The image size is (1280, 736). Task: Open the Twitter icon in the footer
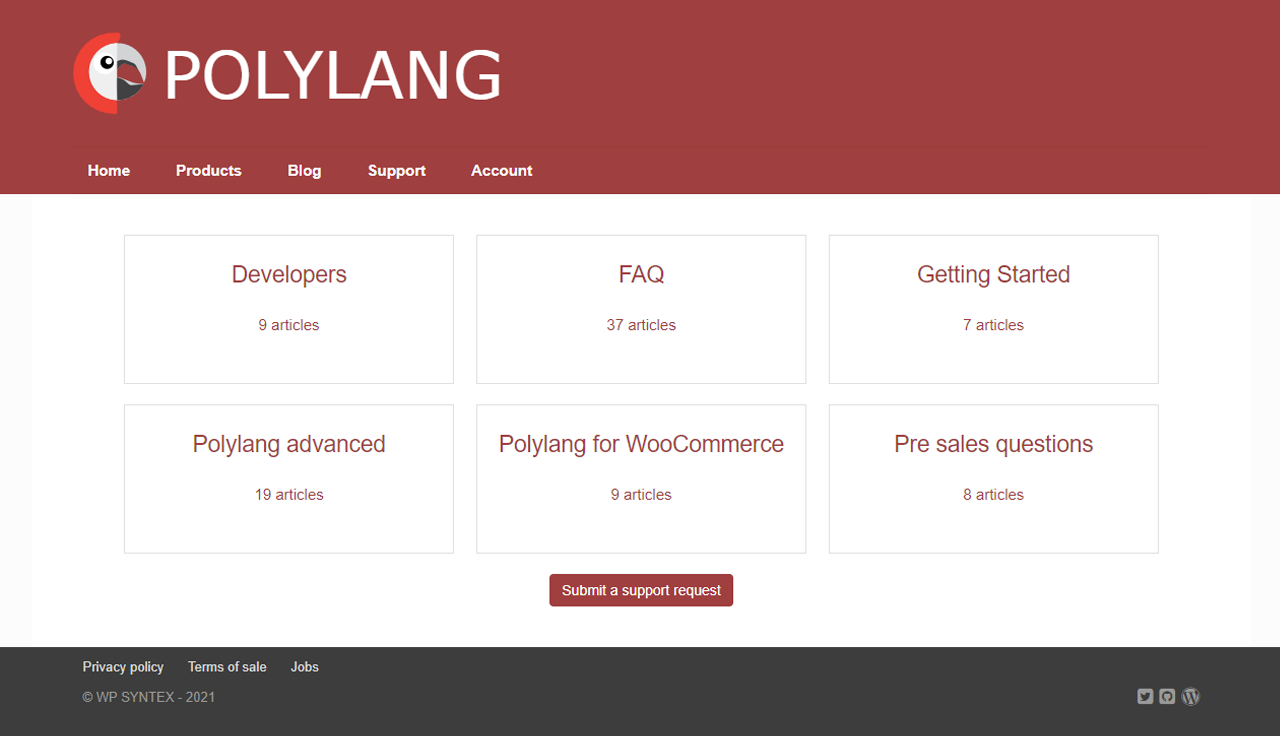[x=1145, y=696]
